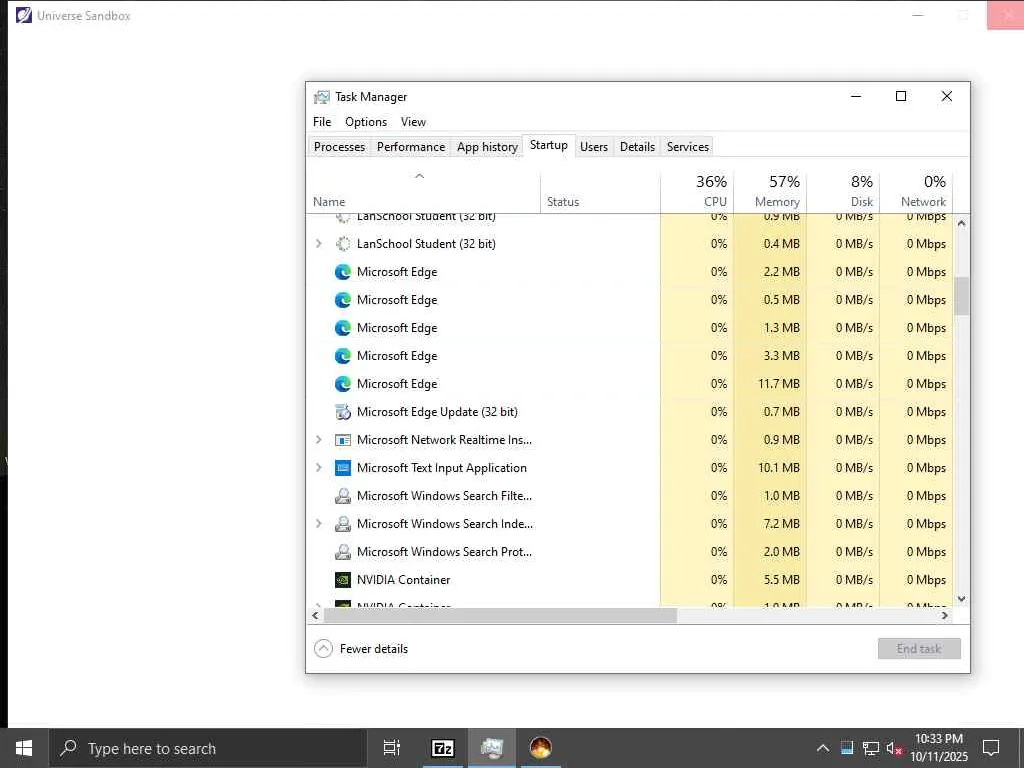Click the Name column sort arrow

[420, 176]
